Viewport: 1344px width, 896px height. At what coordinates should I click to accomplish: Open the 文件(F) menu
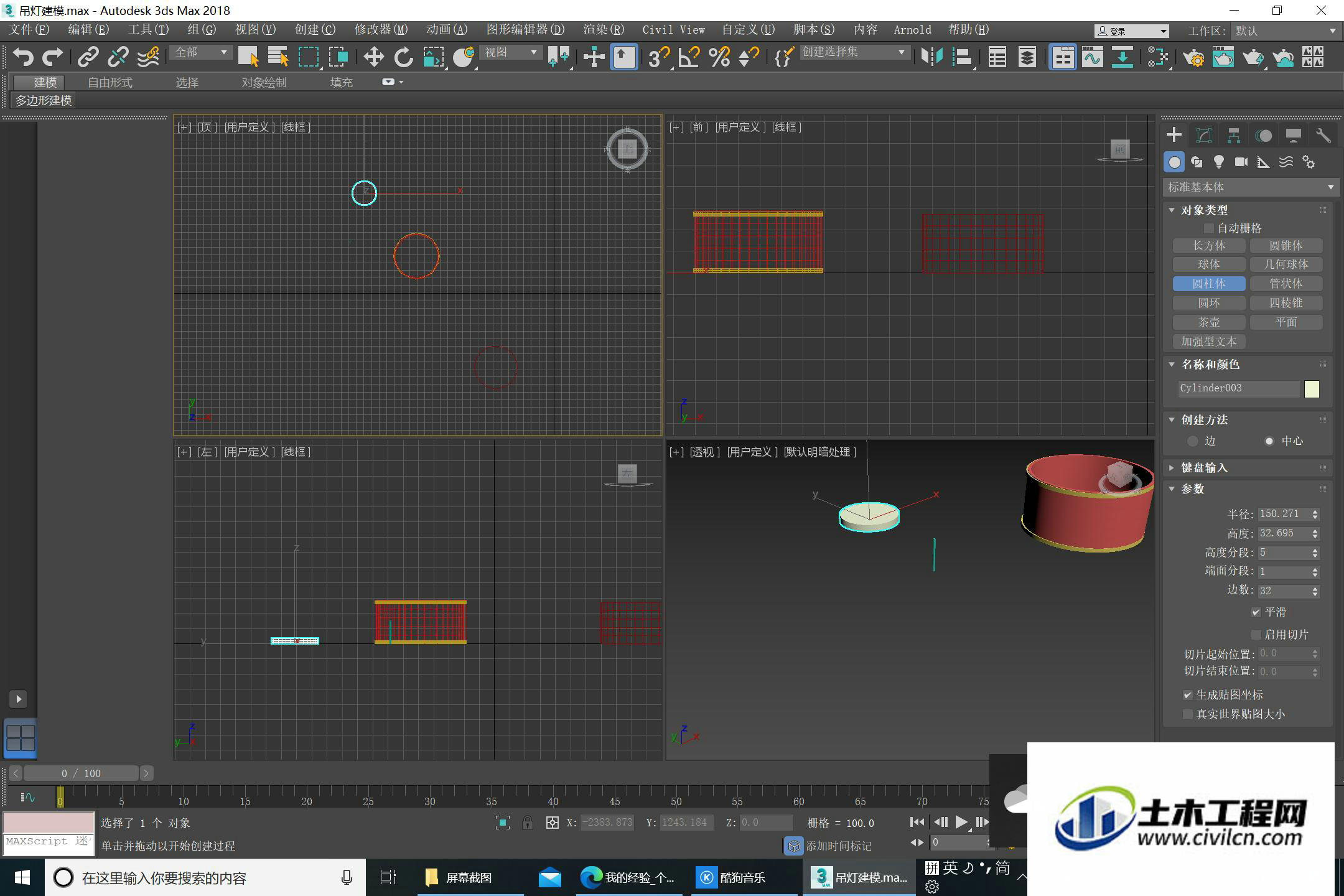pos(29,30)
